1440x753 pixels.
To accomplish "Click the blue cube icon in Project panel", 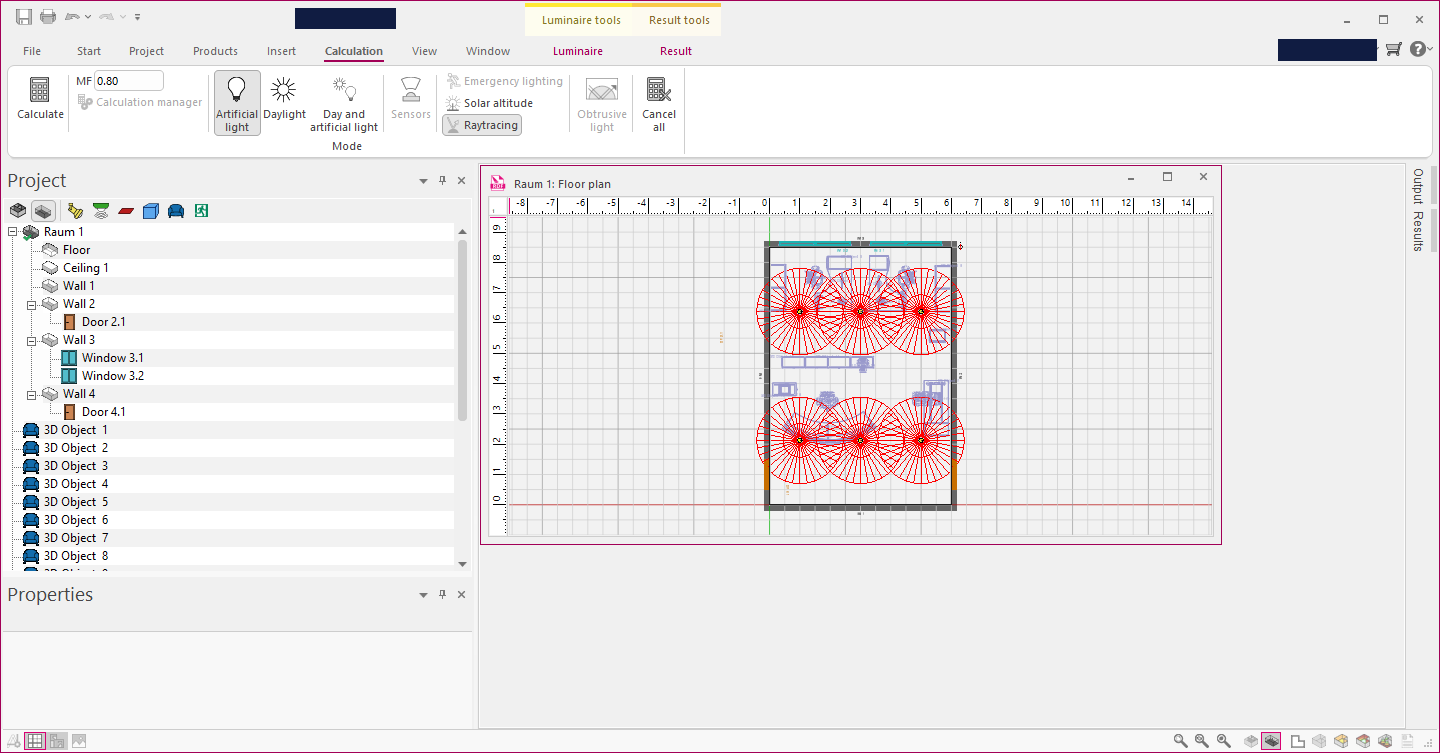I will point(150,210).
